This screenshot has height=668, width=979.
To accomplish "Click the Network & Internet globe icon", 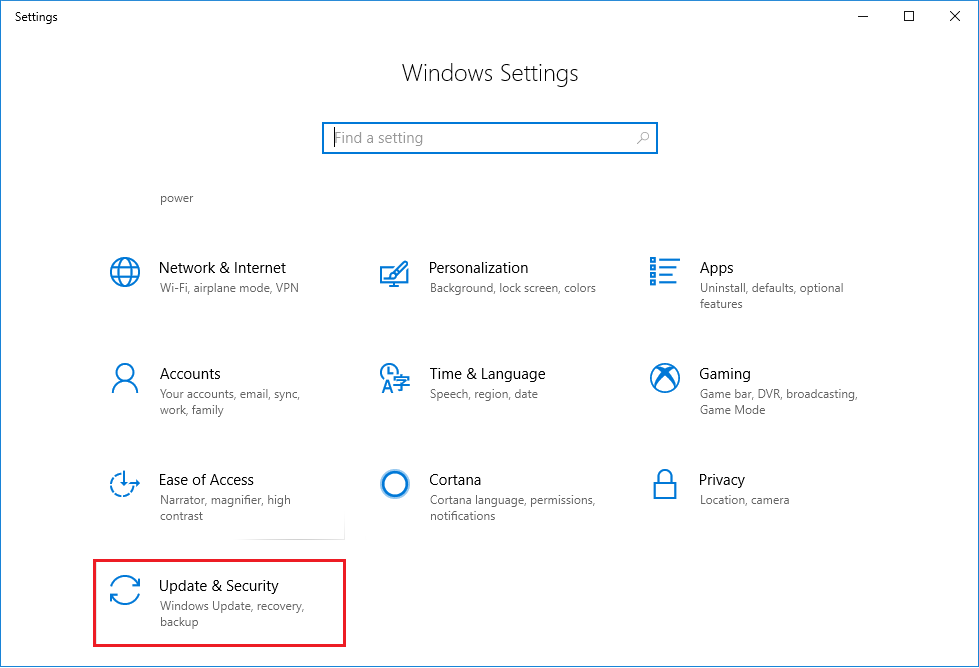I will pyautogui.click(x=124, y=272).
